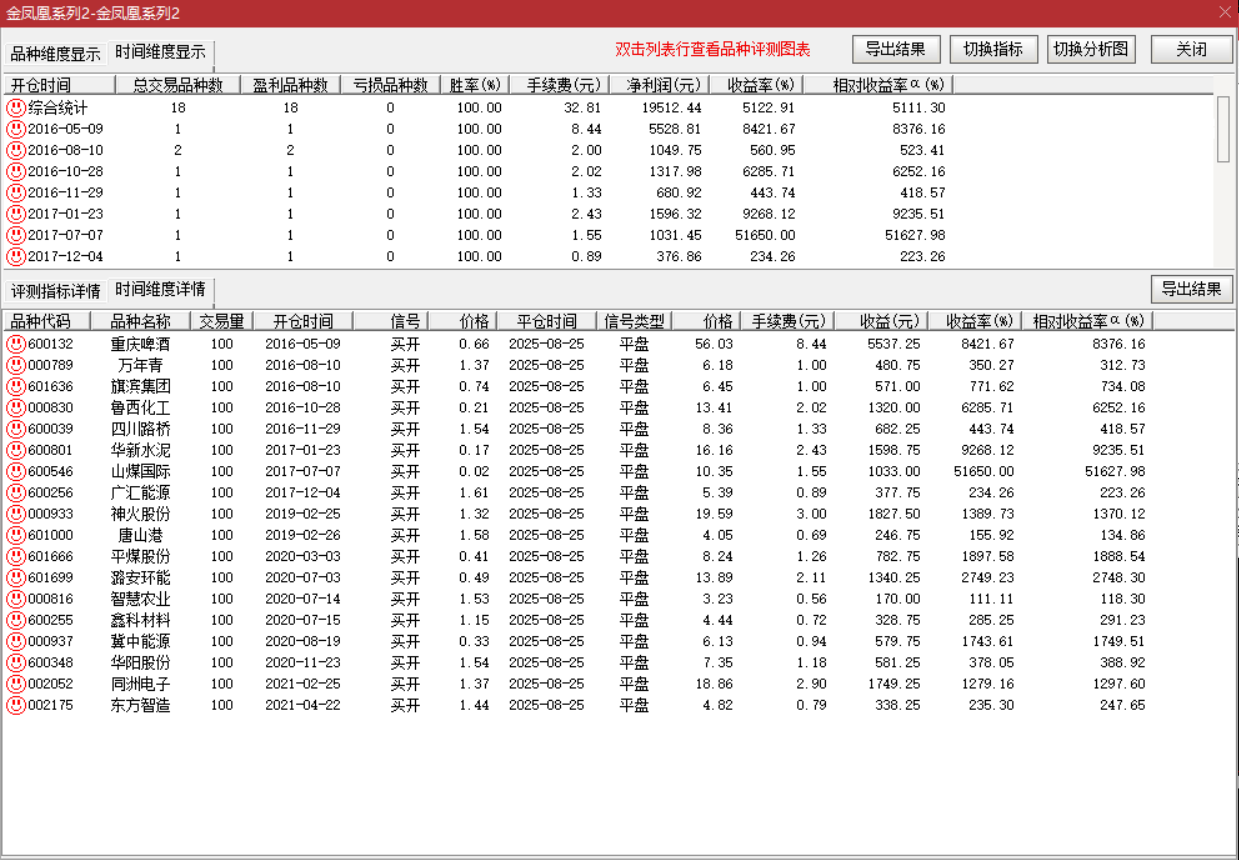Select the 冀中能源 stock name cell
This screenshot has height=860, width=1239.
tap(141, 641)
